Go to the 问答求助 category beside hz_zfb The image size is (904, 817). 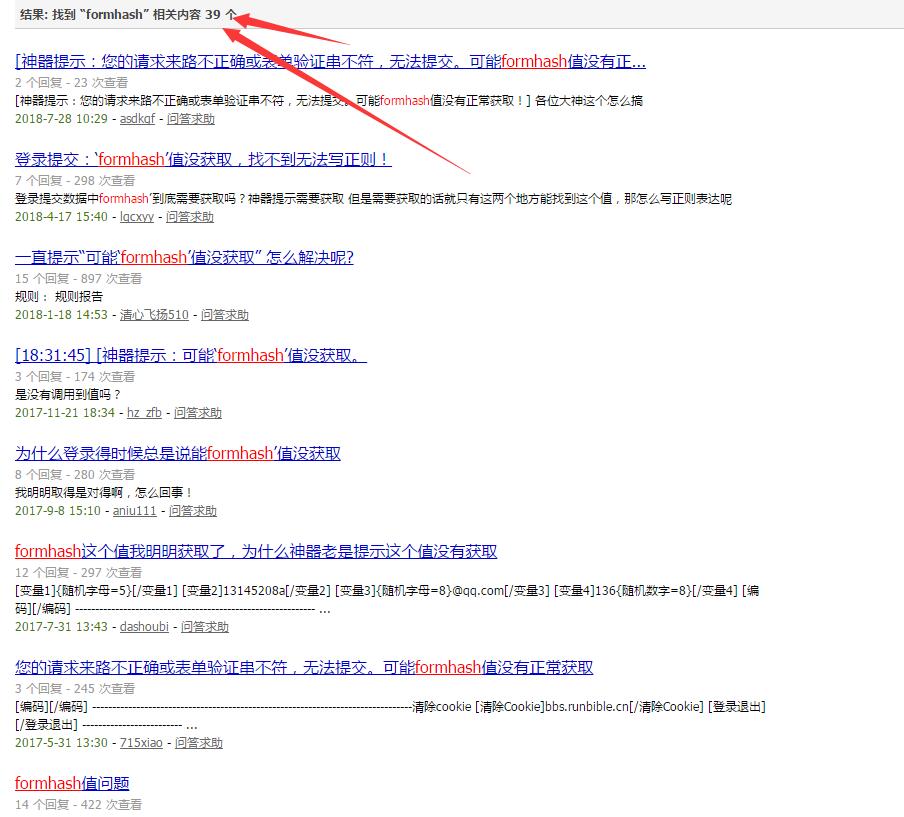(x=198, y=413)
